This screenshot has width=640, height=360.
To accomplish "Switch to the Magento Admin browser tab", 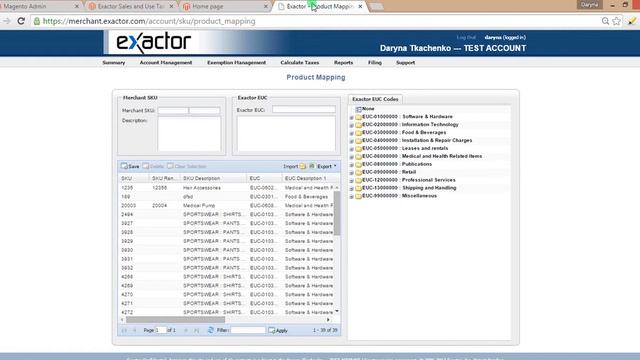I will 39,7.
